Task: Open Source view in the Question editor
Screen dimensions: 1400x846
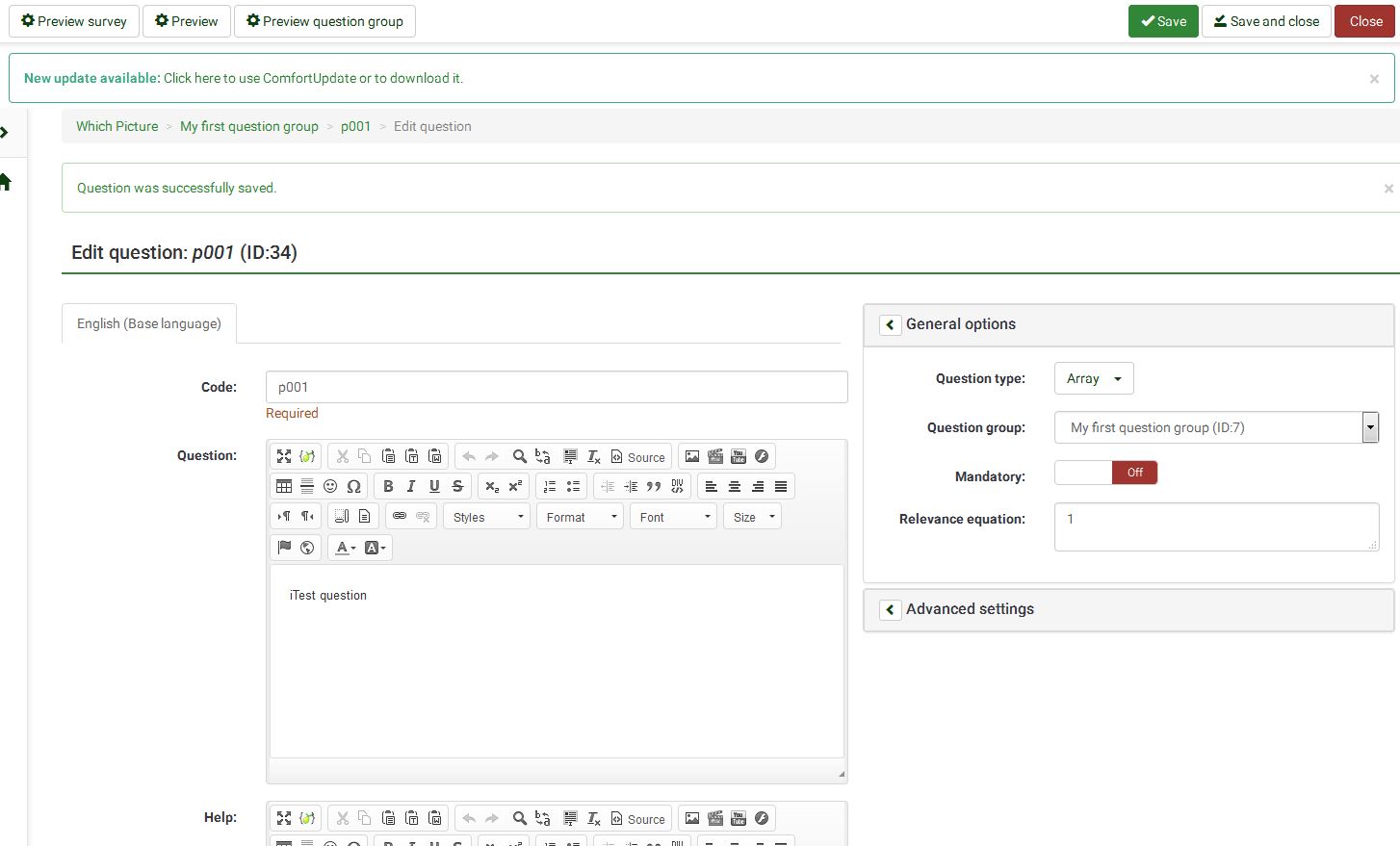Action: (x=638, y=456)
